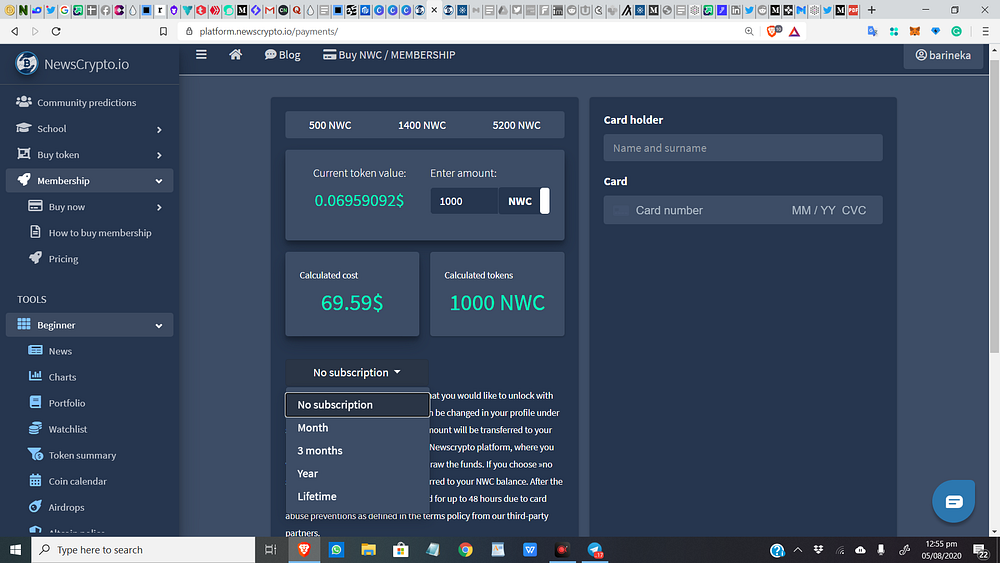Open the Blog page
Viewport: 1000px width, 563px height.
[x=283, y=55]
